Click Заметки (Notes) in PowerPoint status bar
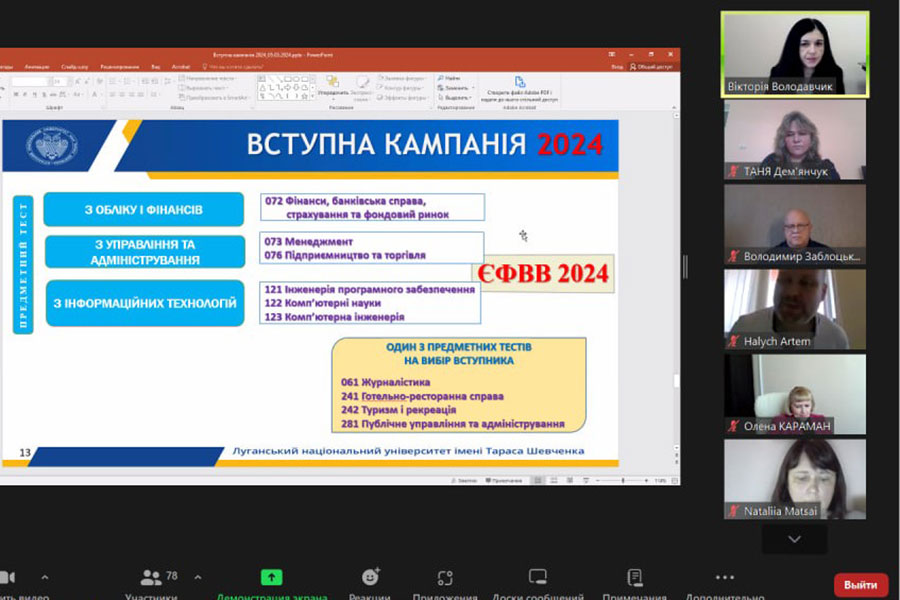 point(464,481)
